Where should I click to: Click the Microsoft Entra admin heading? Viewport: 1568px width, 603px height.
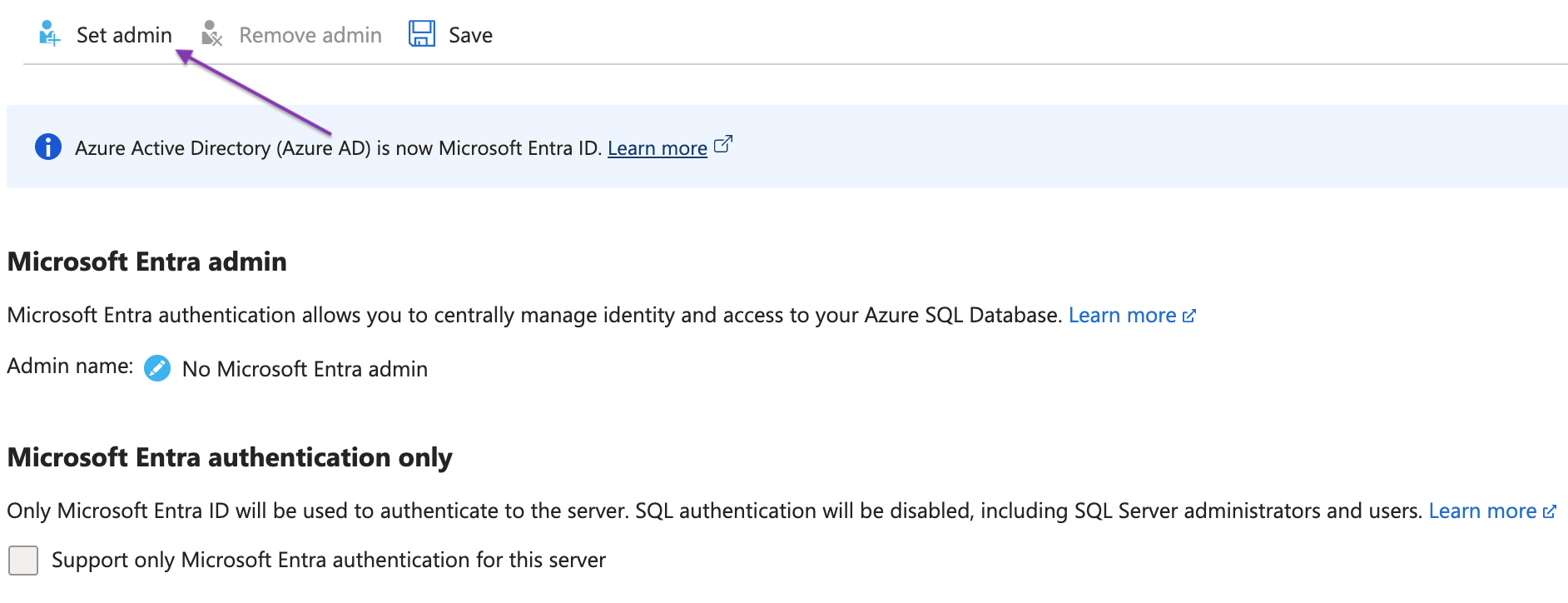click(147, 262)
